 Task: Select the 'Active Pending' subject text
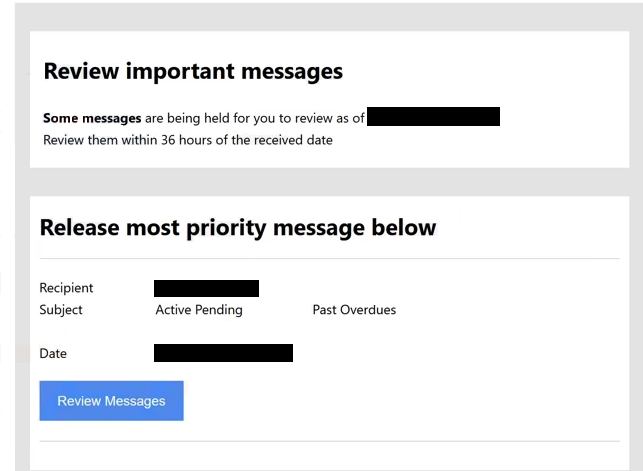tap(199, 310)
